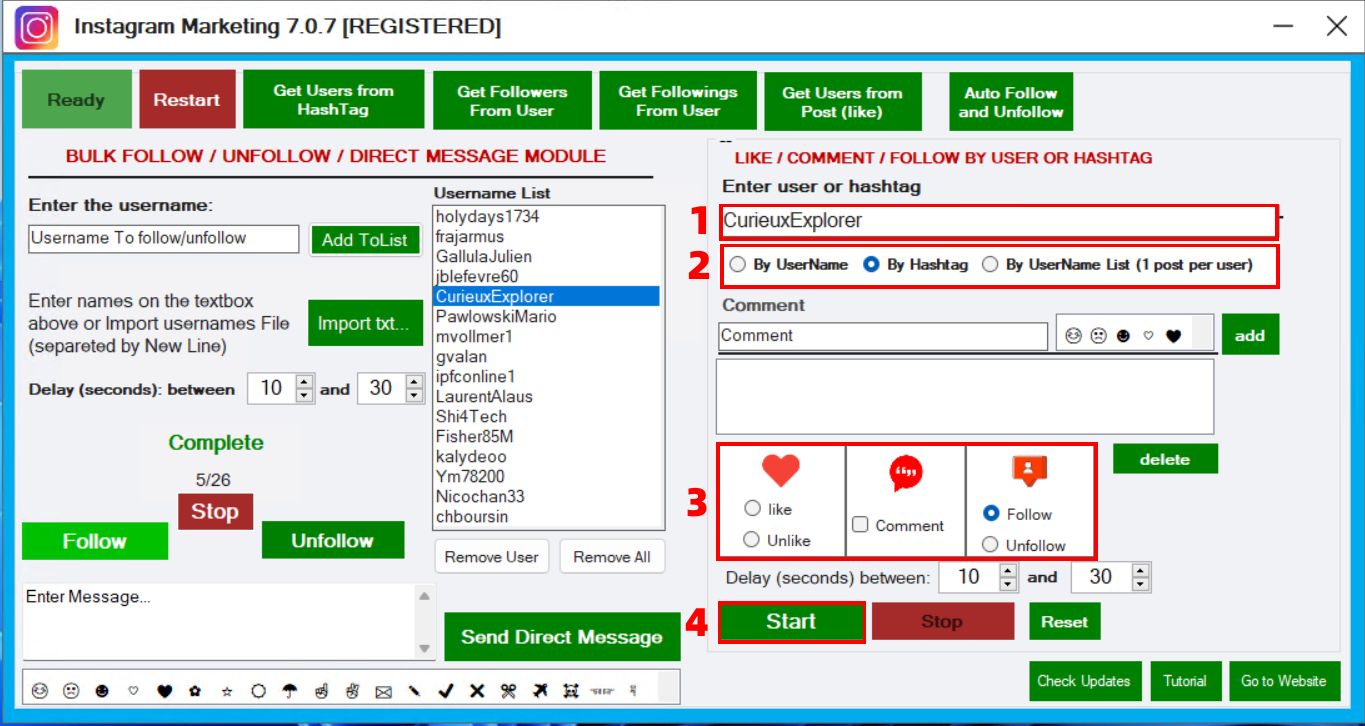Click the Send Direct Message button
The height and width of the screenshot is (726, 1365).
click(561, 637)
